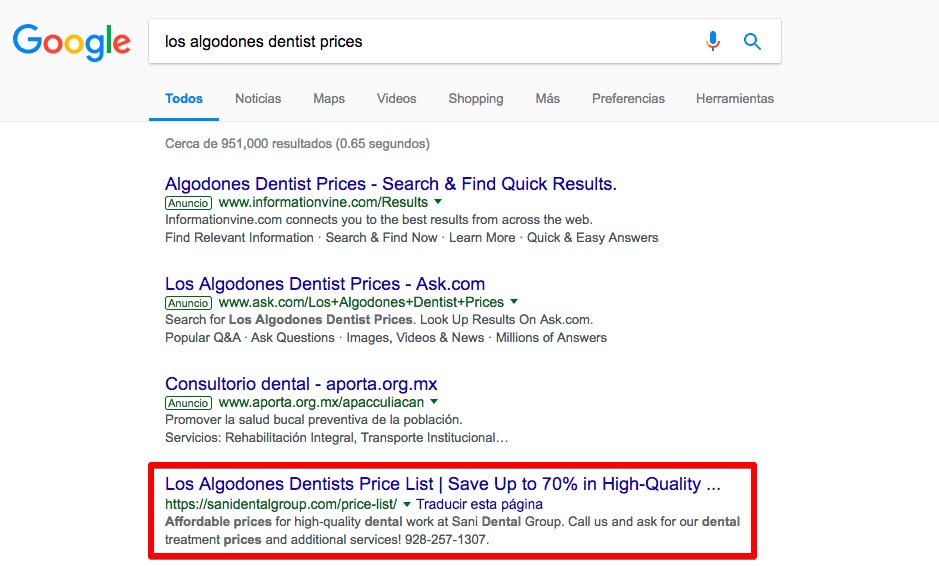Click the Google logo
The image size is (939, 566).
coord(71,42)
